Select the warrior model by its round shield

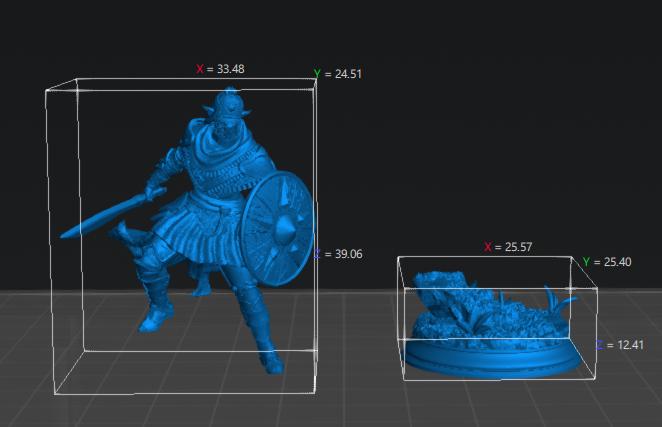pos(277,228)
